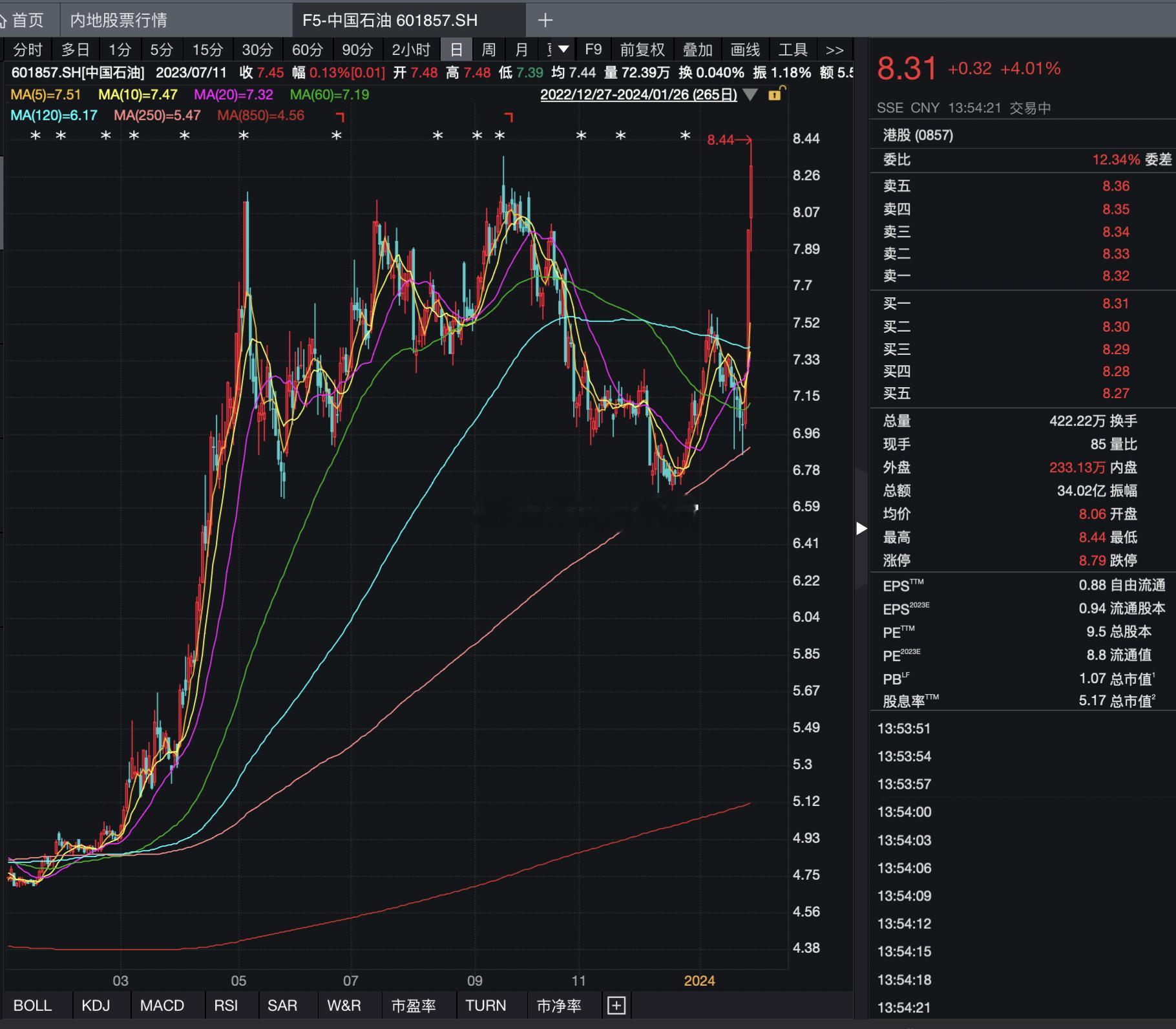Click MA(60)=7.19 legend label

pyautogui.click(x=330, y=94)
